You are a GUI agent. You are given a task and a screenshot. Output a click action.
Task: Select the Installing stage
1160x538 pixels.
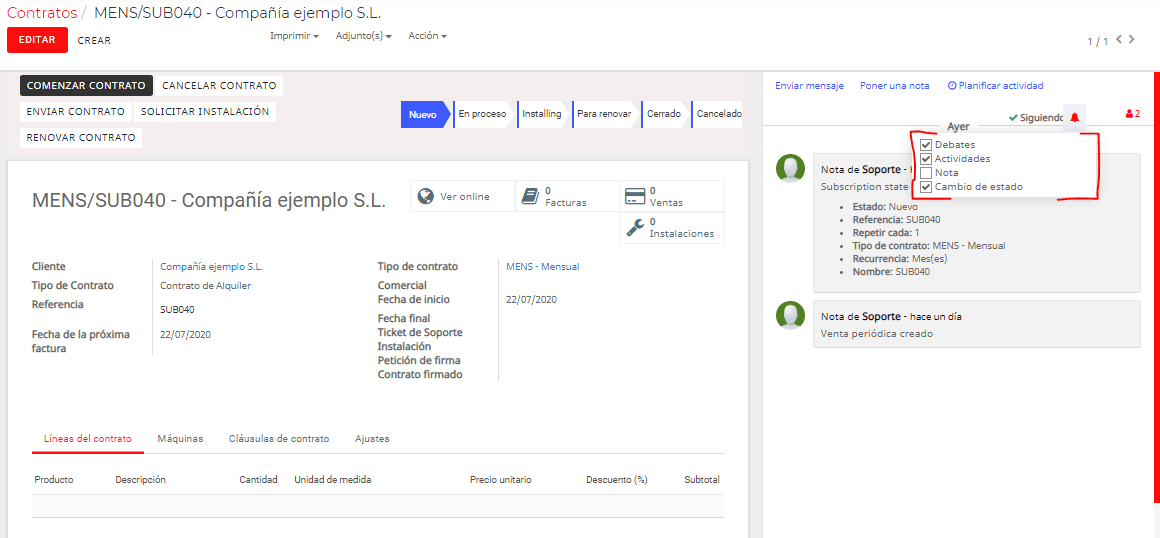(542, 115)
